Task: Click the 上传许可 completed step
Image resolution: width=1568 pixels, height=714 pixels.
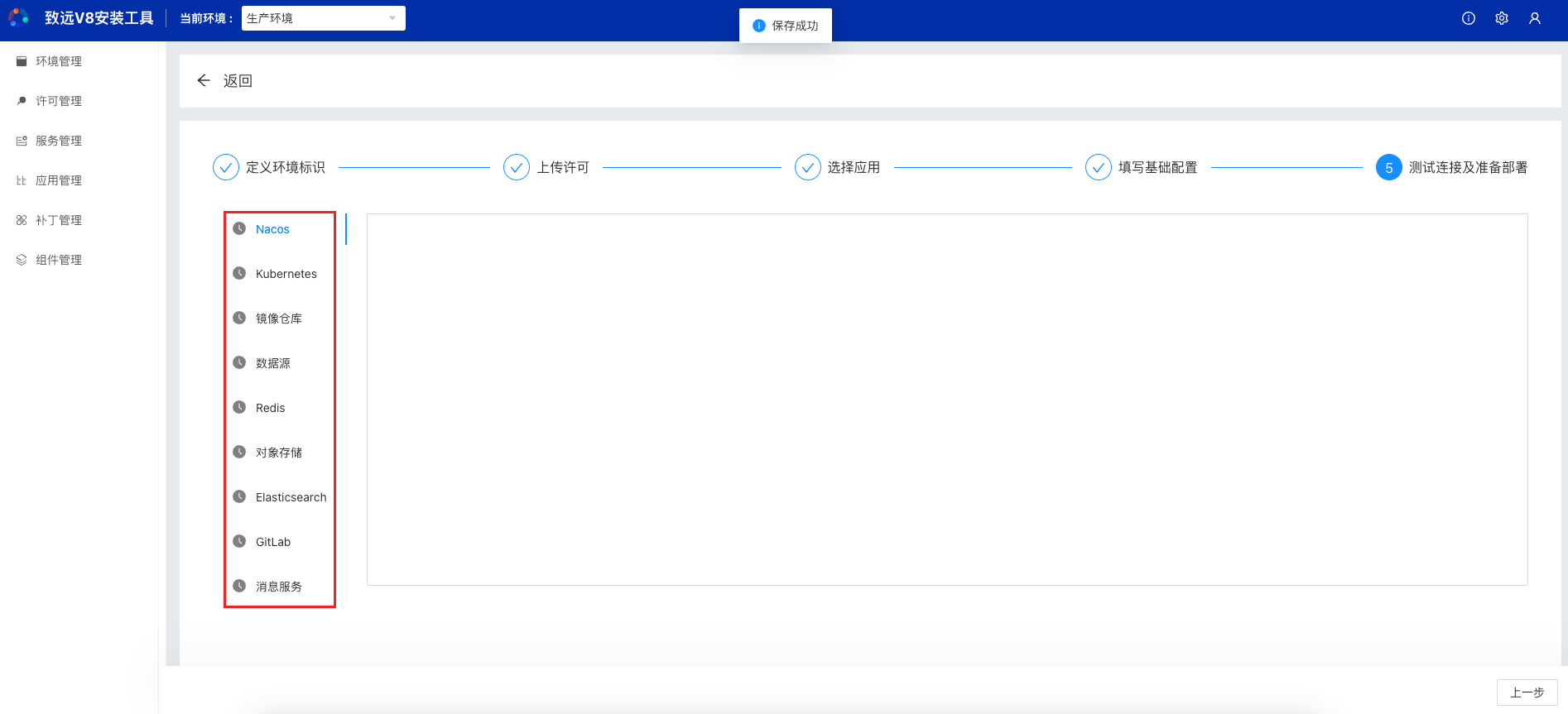Action: [562, 167]
